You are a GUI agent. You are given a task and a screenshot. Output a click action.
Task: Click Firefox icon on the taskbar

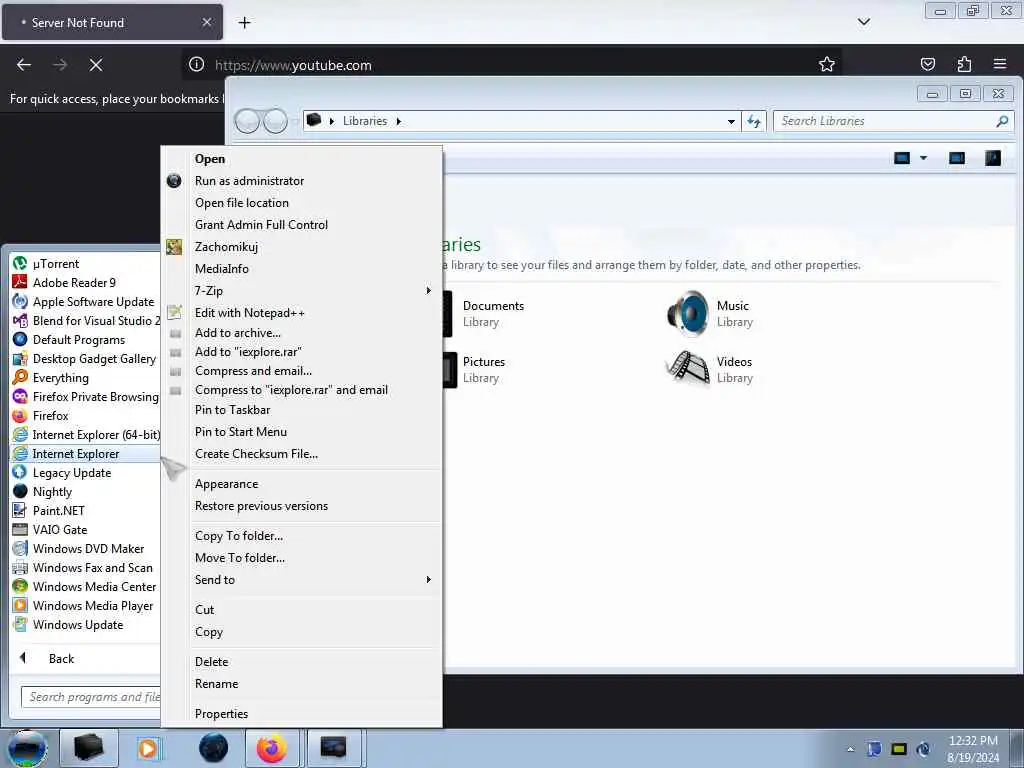click(271, 748)
